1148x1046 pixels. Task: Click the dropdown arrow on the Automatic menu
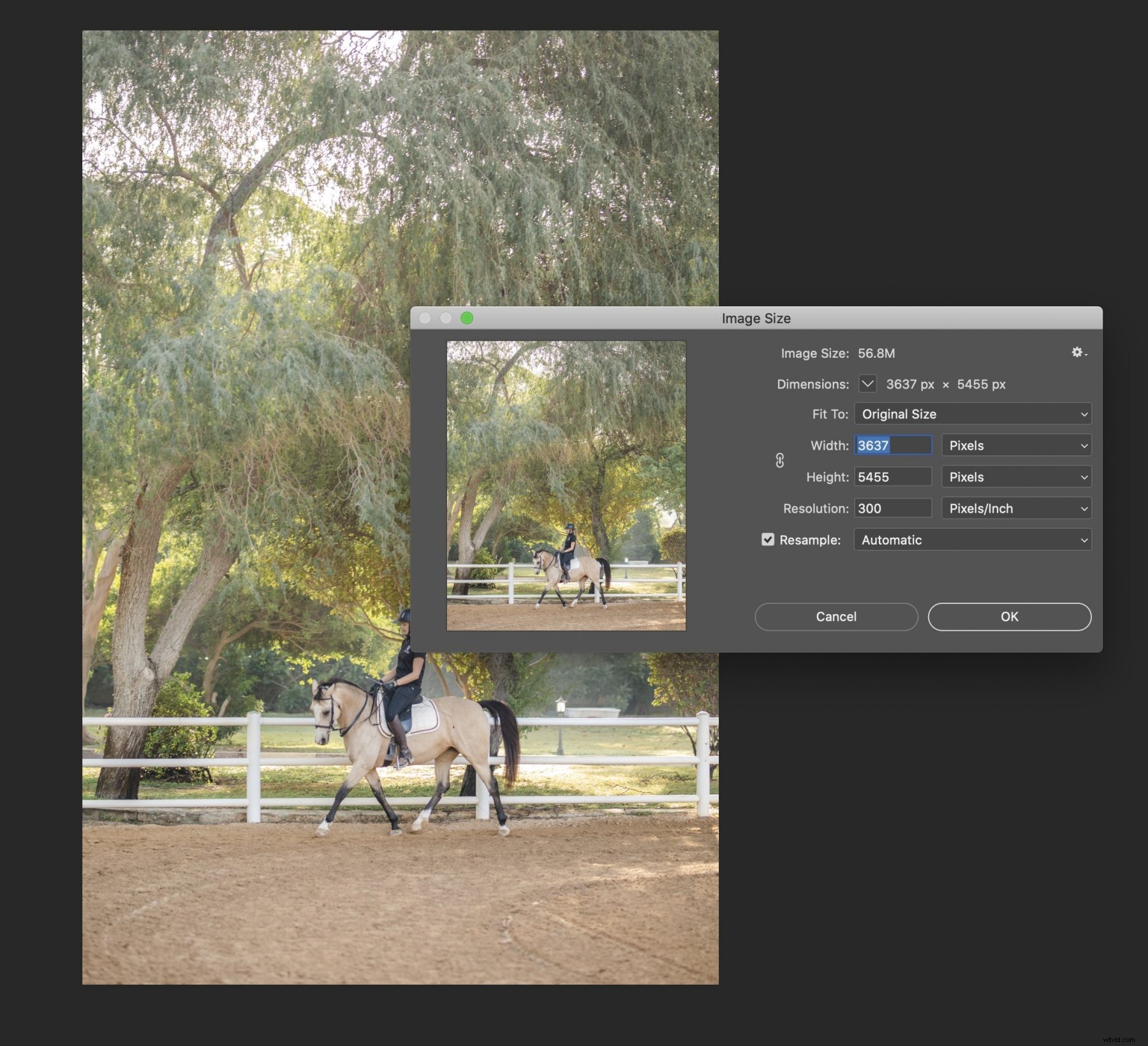pyautogui.click(x=1083, y=540)
